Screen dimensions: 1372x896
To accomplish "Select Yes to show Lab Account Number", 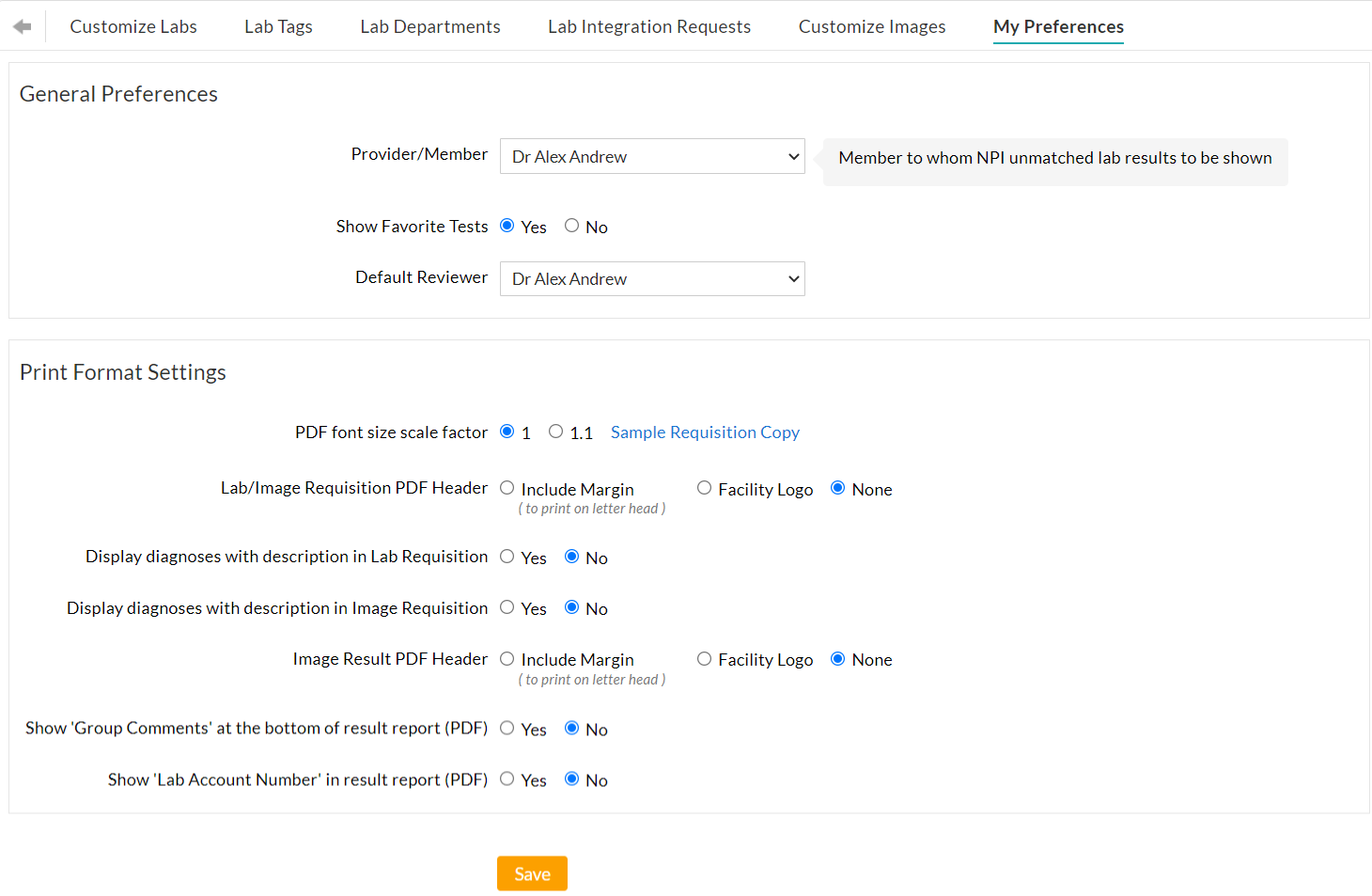I will point(507,778).
